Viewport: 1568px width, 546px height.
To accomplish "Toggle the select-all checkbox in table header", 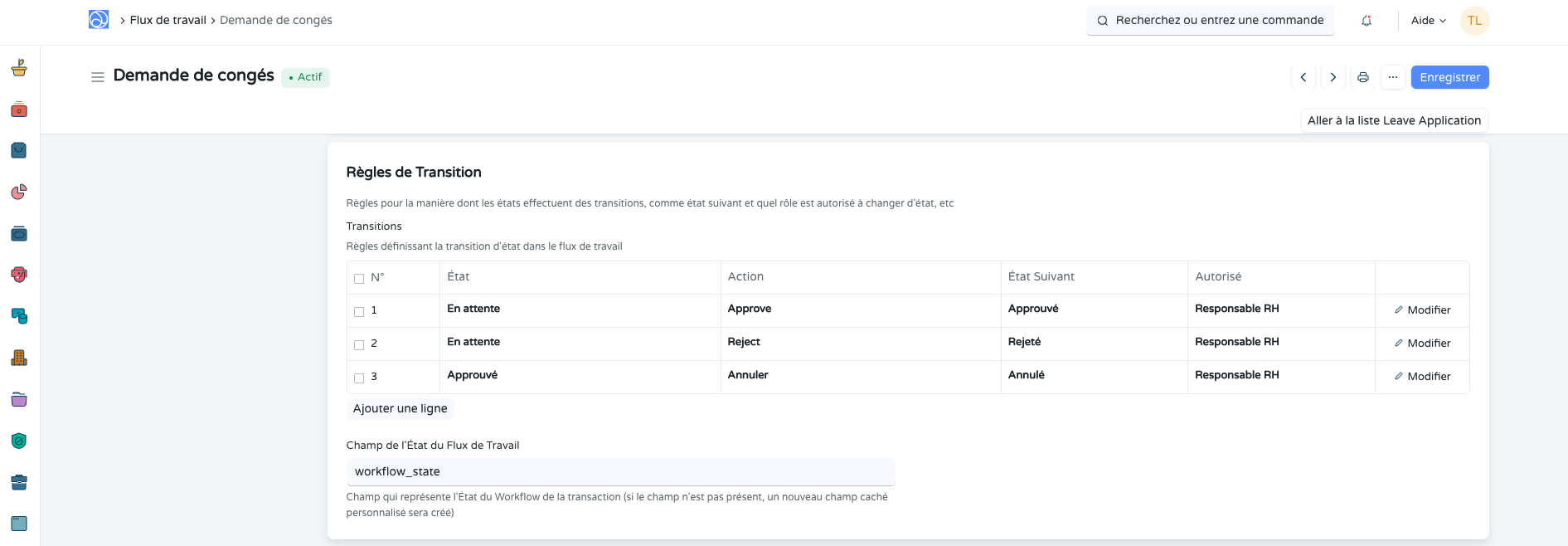I will 359,279.
